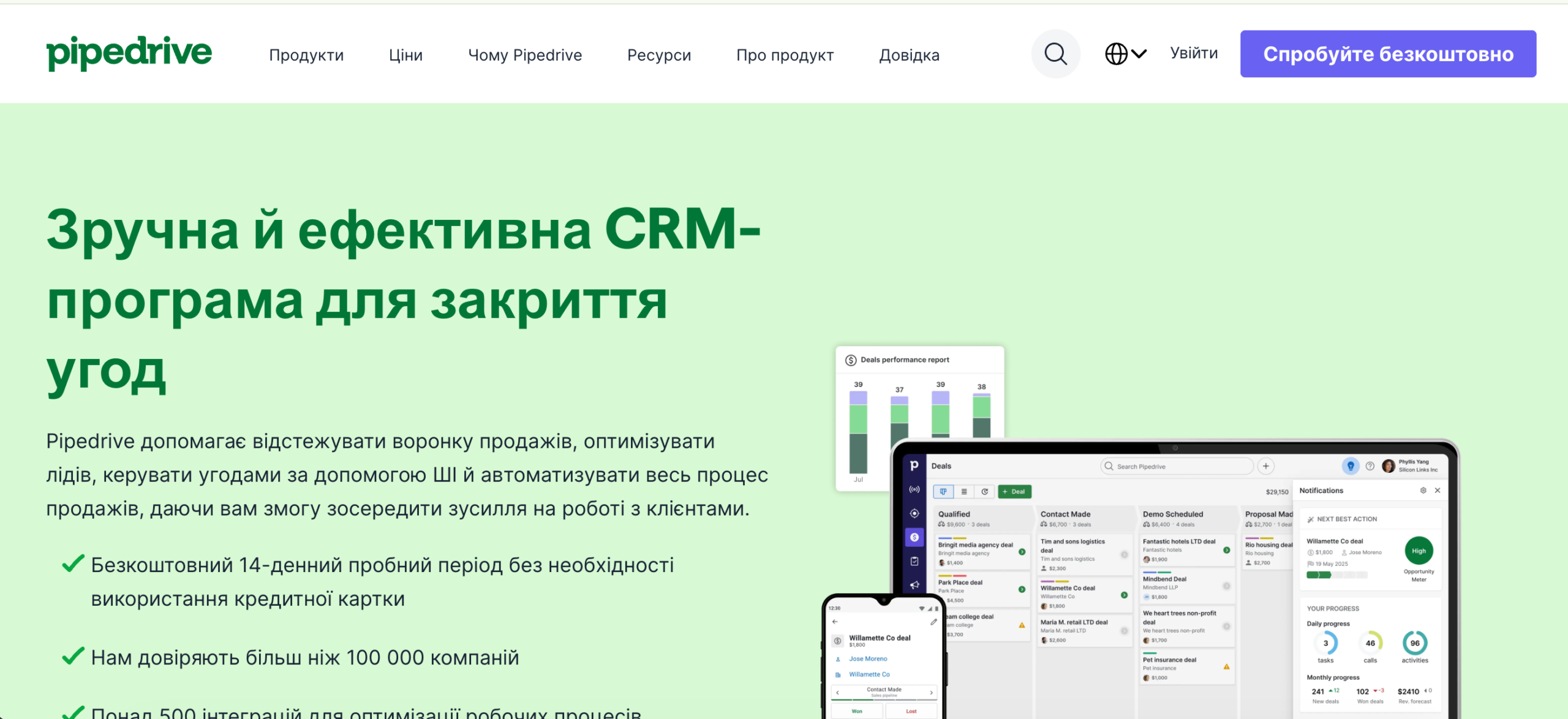
Task: Close the Notifications panel with X icon
Action: (x=1437, y=491)
